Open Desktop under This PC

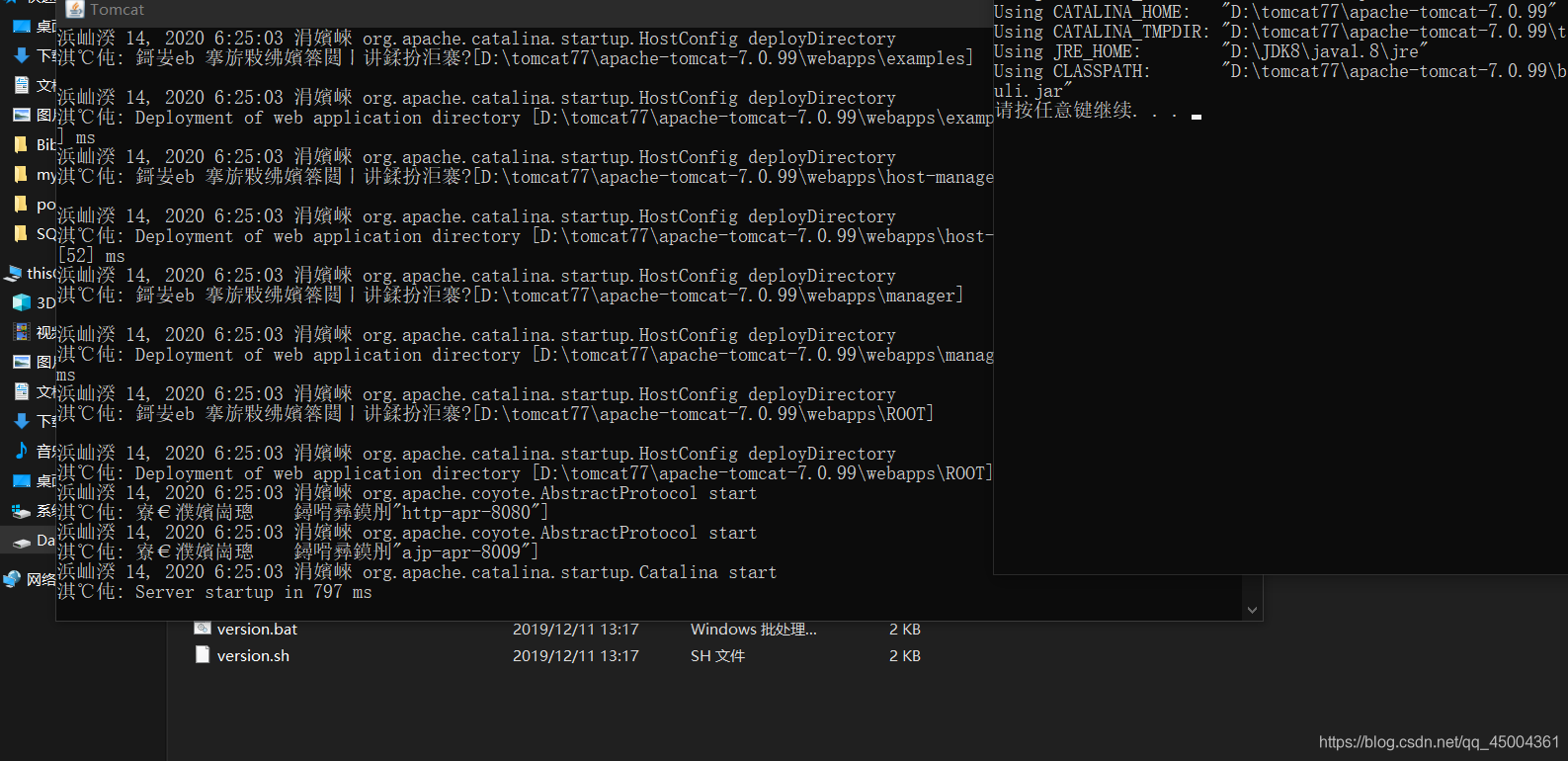tap(22, 480)
